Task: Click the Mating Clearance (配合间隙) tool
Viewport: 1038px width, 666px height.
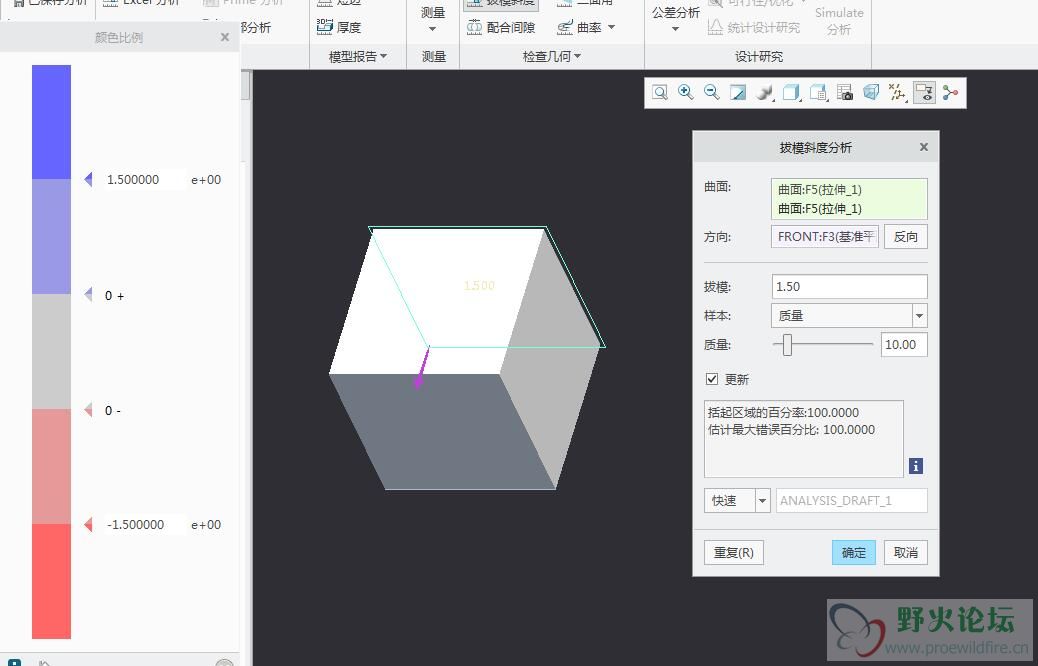Action: tap(501, 27)
